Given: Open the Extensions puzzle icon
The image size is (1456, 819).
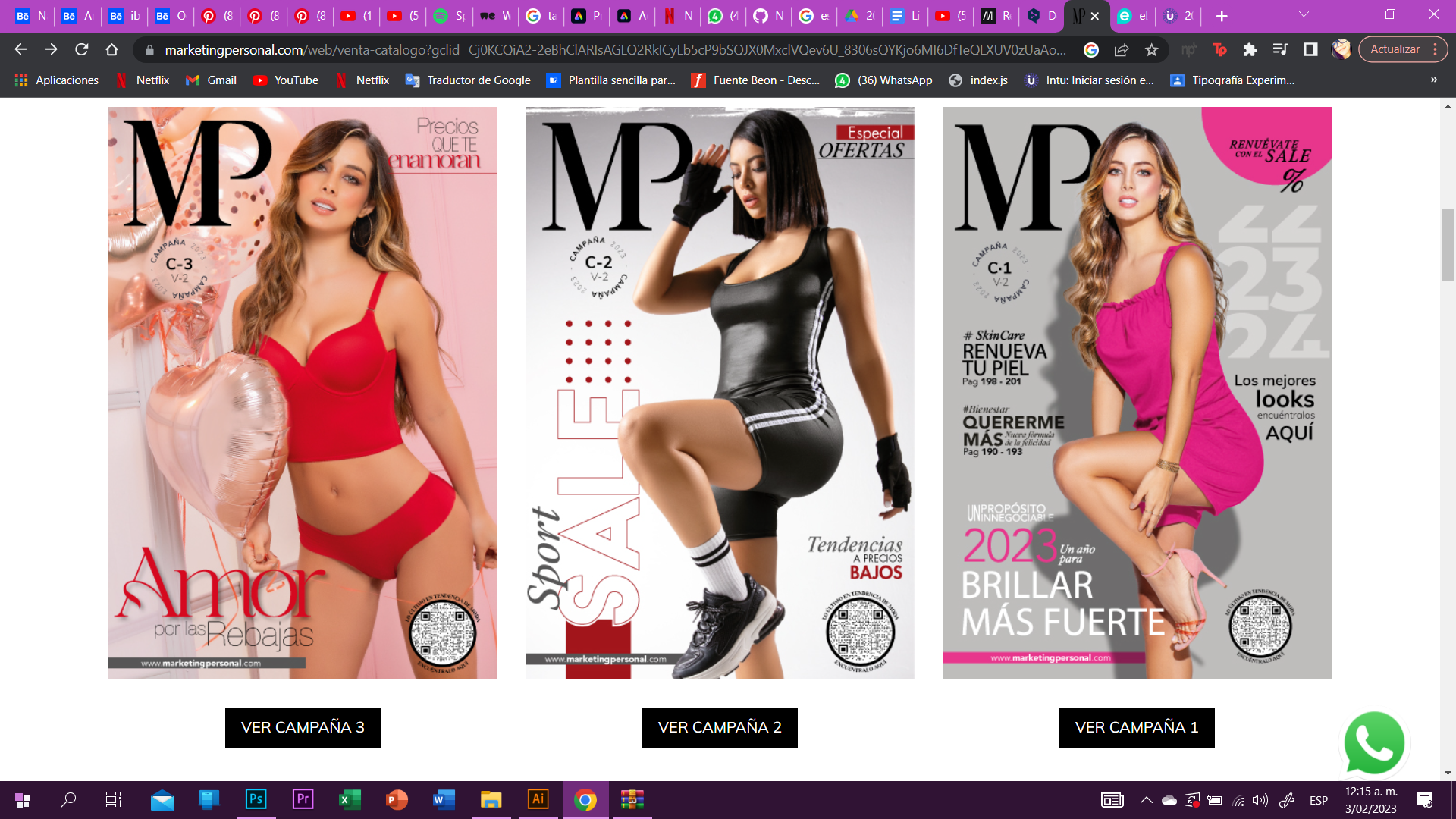Looking at the screenshot, I should (x=1250, y=49).
